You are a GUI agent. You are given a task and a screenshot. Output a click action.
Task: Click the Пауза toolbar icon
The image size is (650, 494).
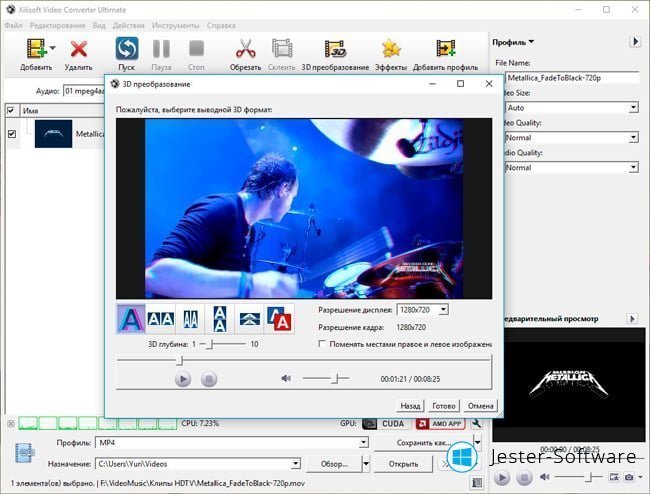(x=161, y=48)
